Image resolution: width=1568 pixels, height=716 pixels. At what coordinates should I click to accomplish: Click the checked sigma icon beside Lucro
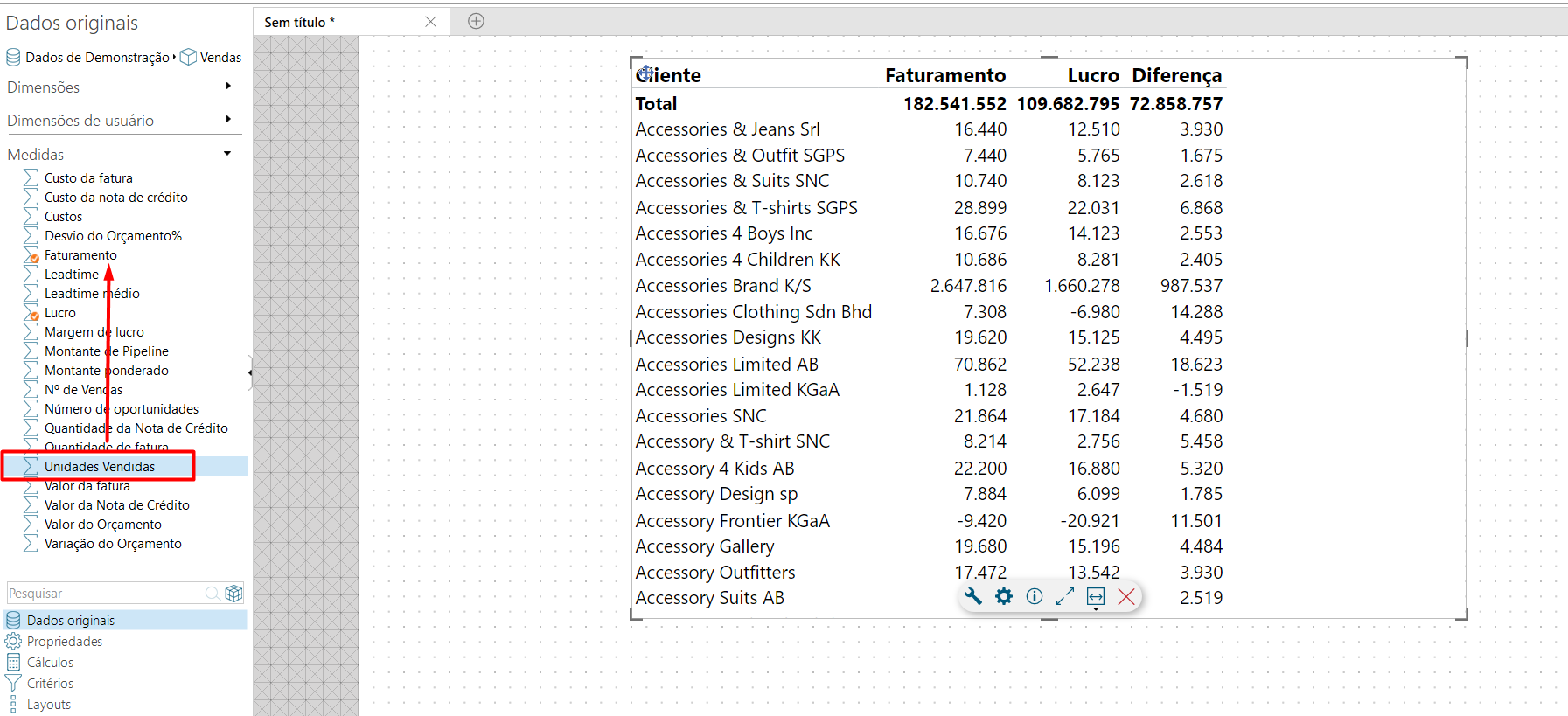[x=31, y=313]
